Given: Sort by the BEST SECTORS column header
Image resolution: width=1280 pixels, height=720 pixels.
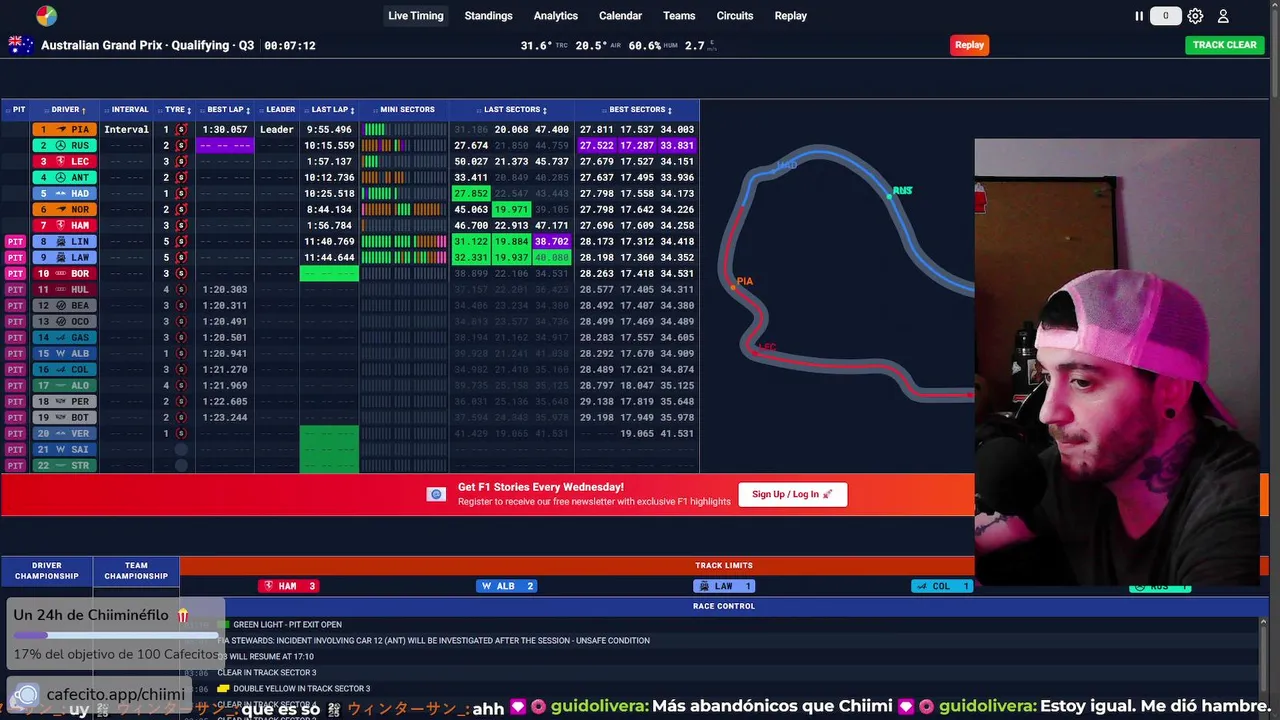Looking at the screenshot, I should pos(637,110).
